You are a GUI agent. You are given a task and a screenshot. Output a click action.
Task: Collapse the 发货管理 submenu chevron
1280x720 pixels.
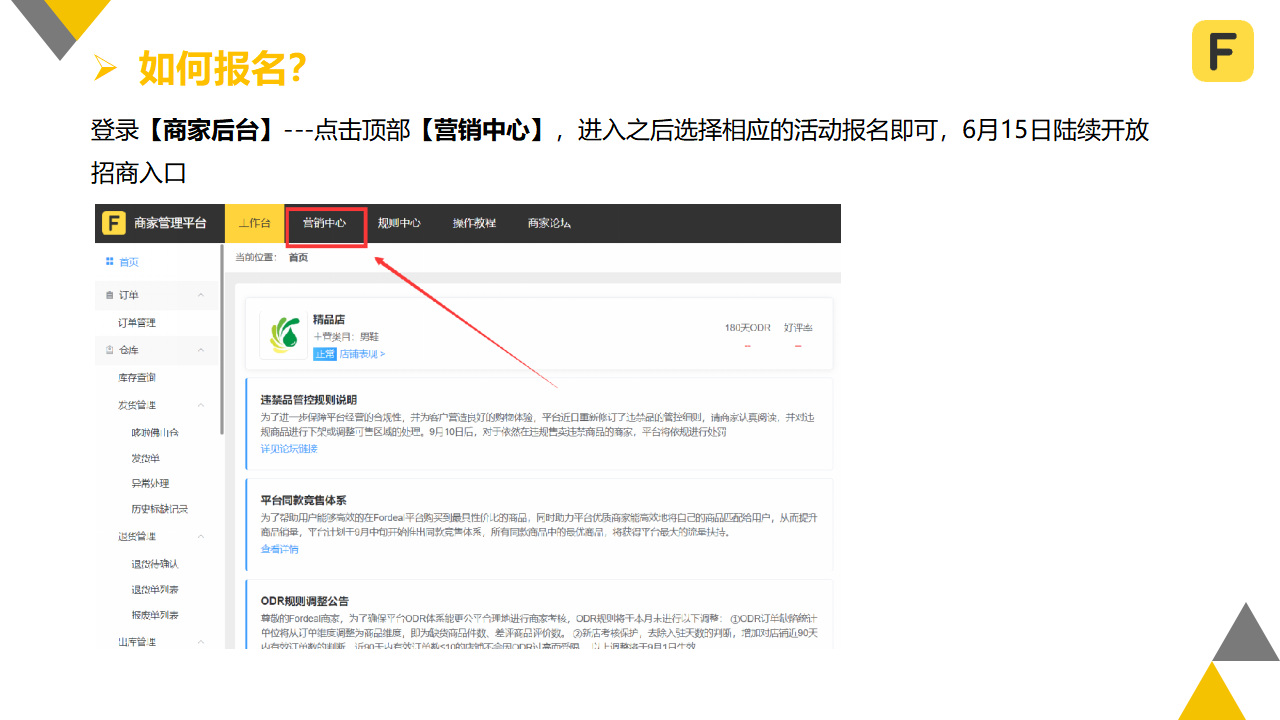coord(201,405)
